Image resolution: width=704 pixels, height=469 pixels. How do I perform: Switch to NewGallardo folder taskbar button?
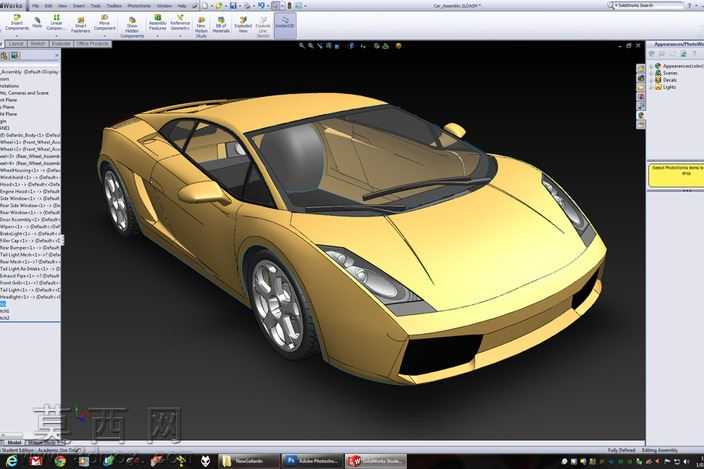pos(248,461)
